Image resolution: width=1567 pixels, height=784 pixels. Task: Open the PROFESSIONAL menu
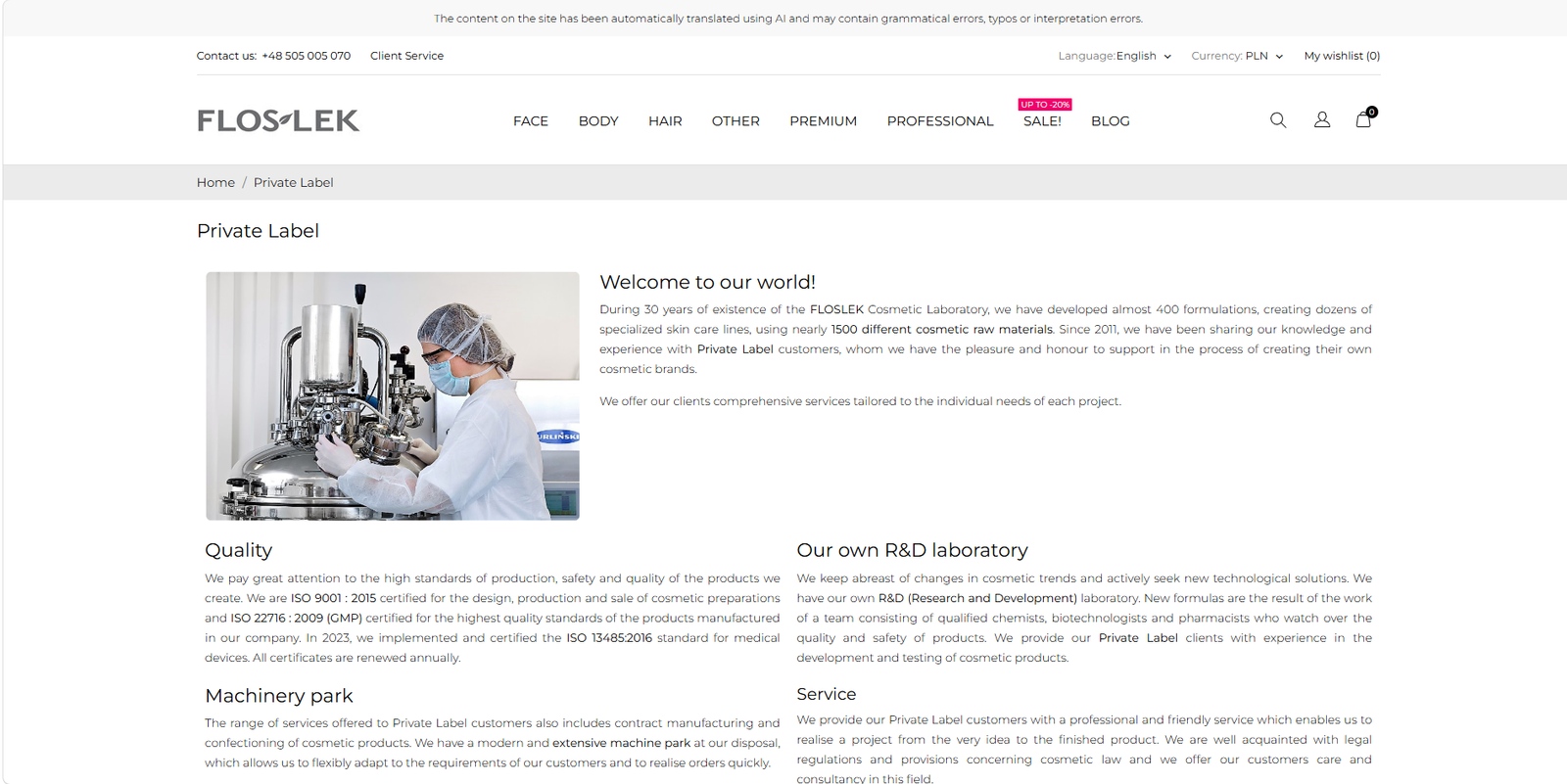click(940, 121)
